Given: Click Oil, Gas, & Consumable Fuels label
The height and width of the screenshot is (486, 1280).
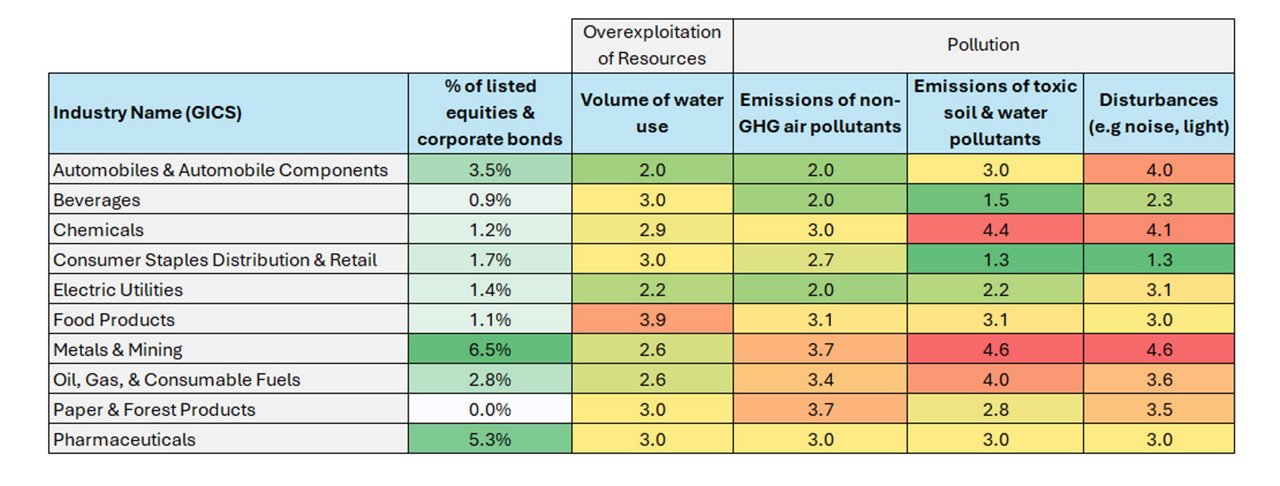Looking at the screenshot, I should click(176, 380).
